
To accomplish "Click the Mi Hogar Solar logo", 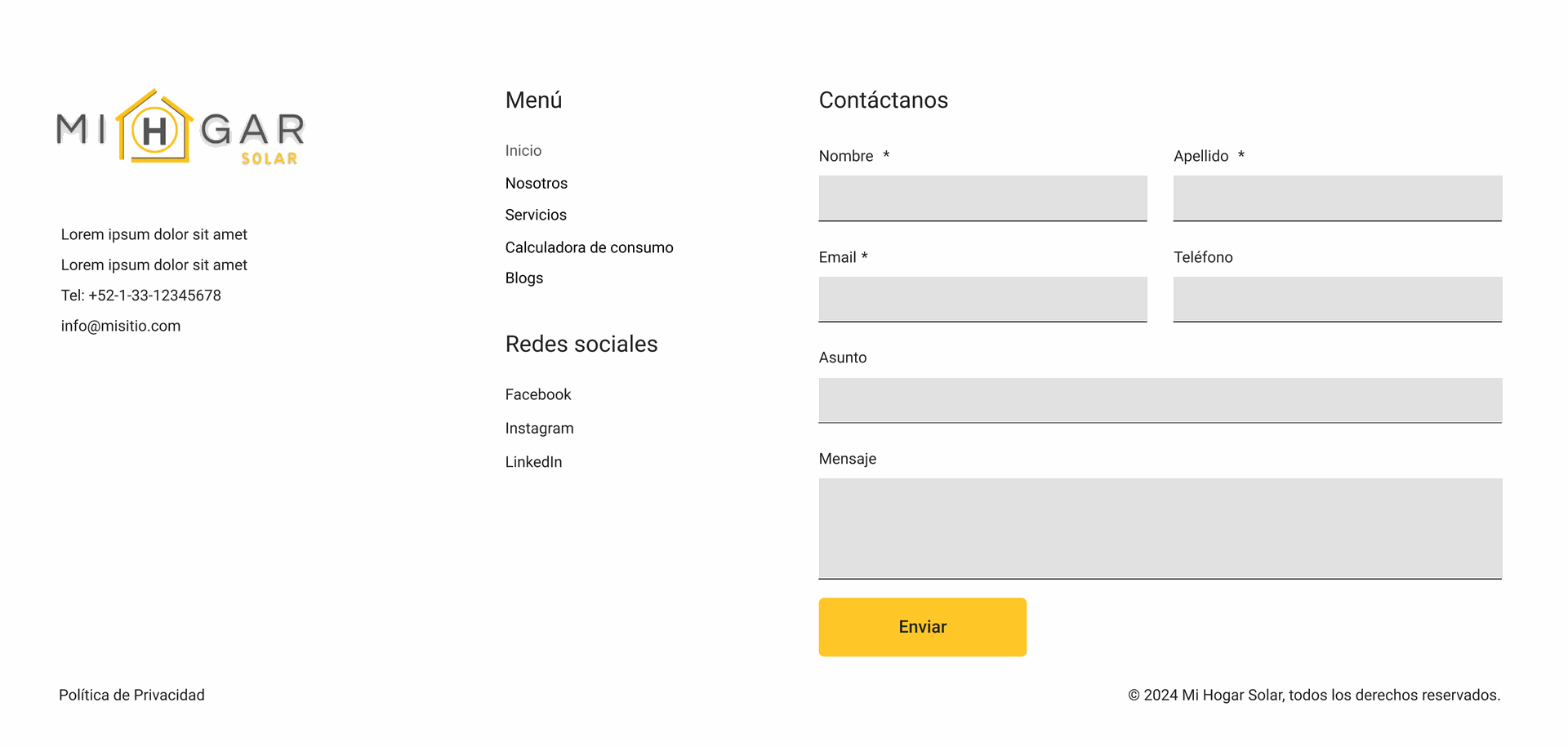I will click(180, 127).
